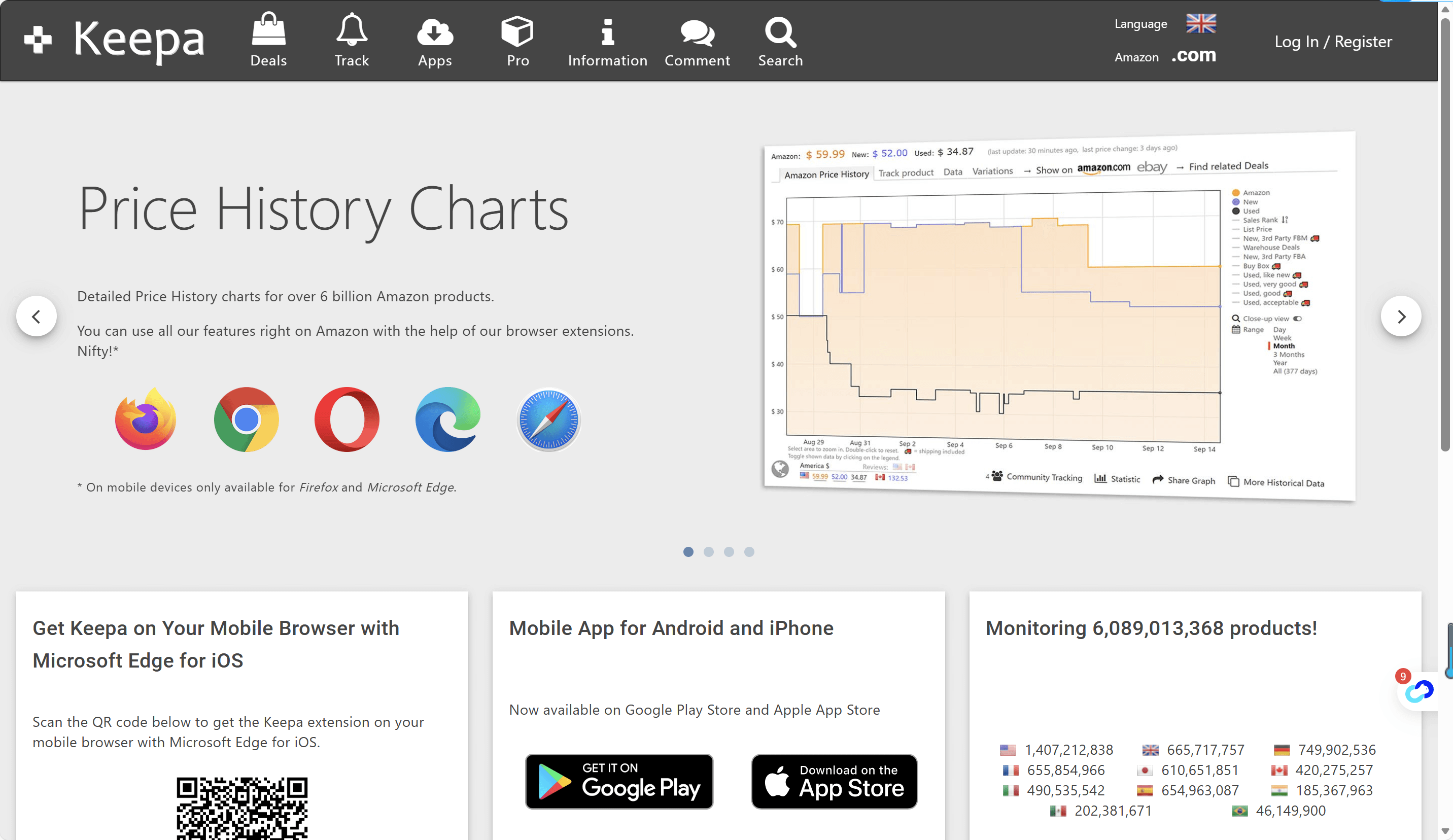Go to the next carousel slide
Screen dimensions: 1453x840
pos(1401,316)
